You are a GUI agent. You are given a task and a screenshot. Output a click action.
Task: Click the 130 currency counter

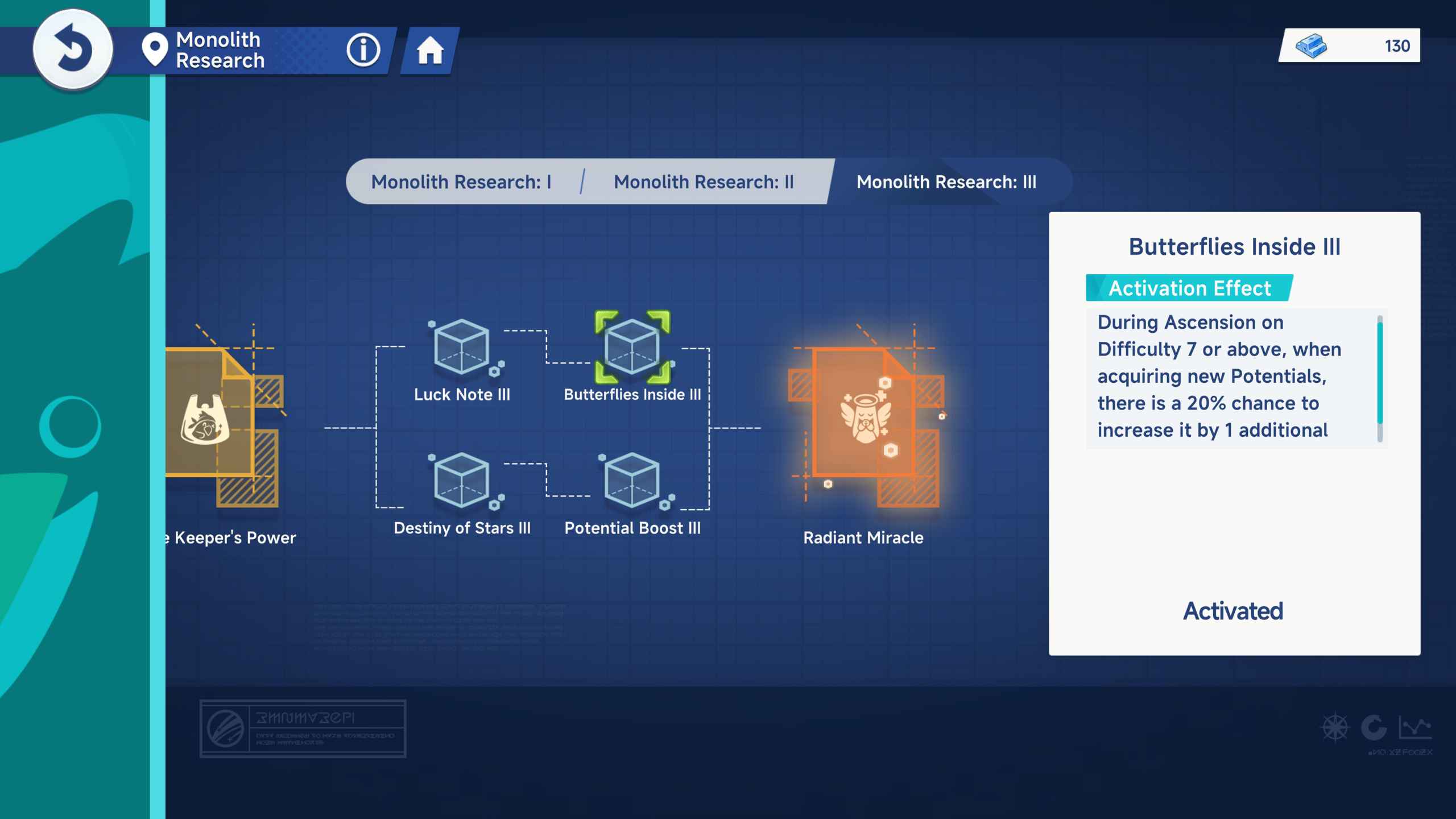pos(1397,46)
